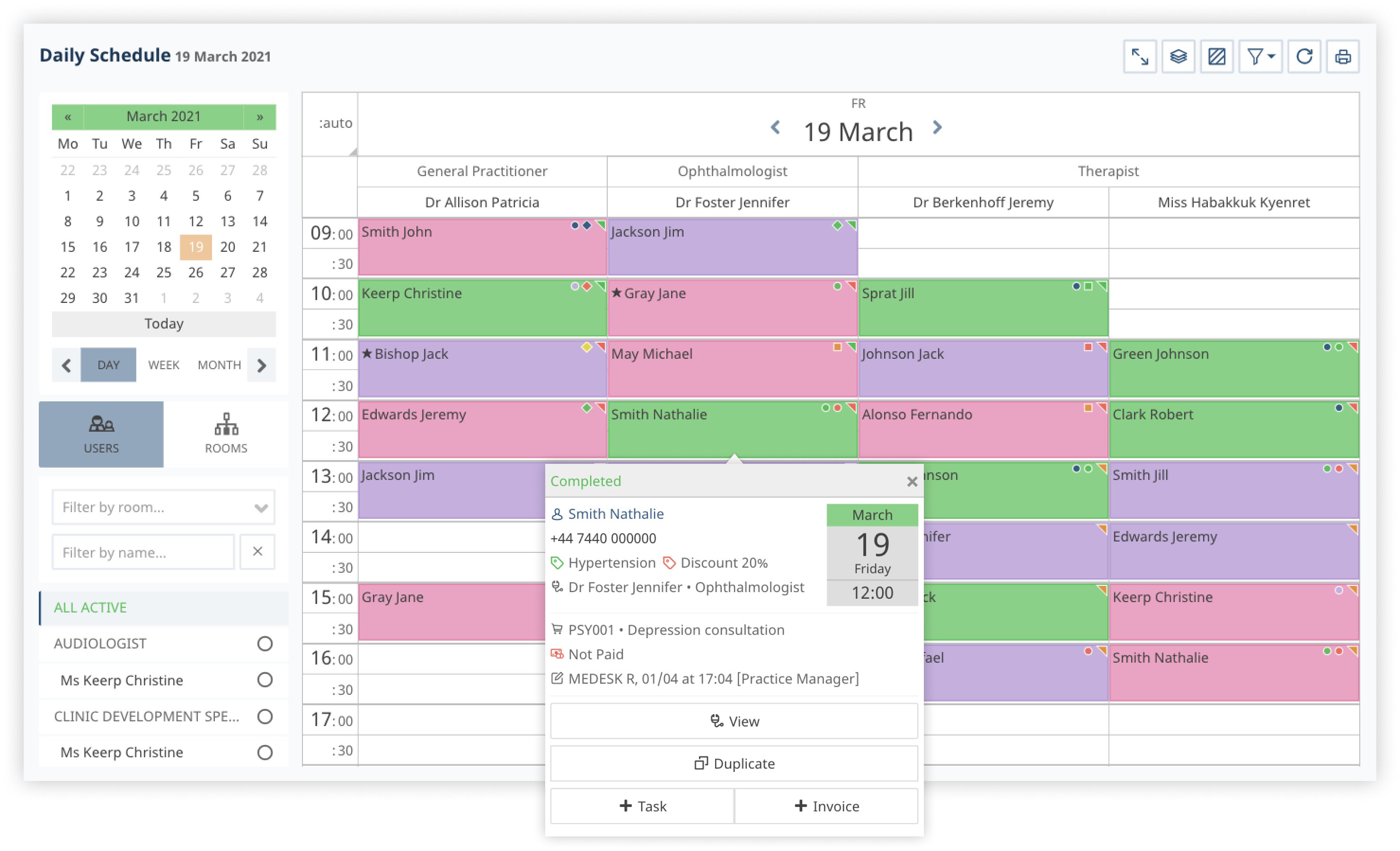
Task: Click the fullscreen expand icon
Action: tap(1140, 56)
